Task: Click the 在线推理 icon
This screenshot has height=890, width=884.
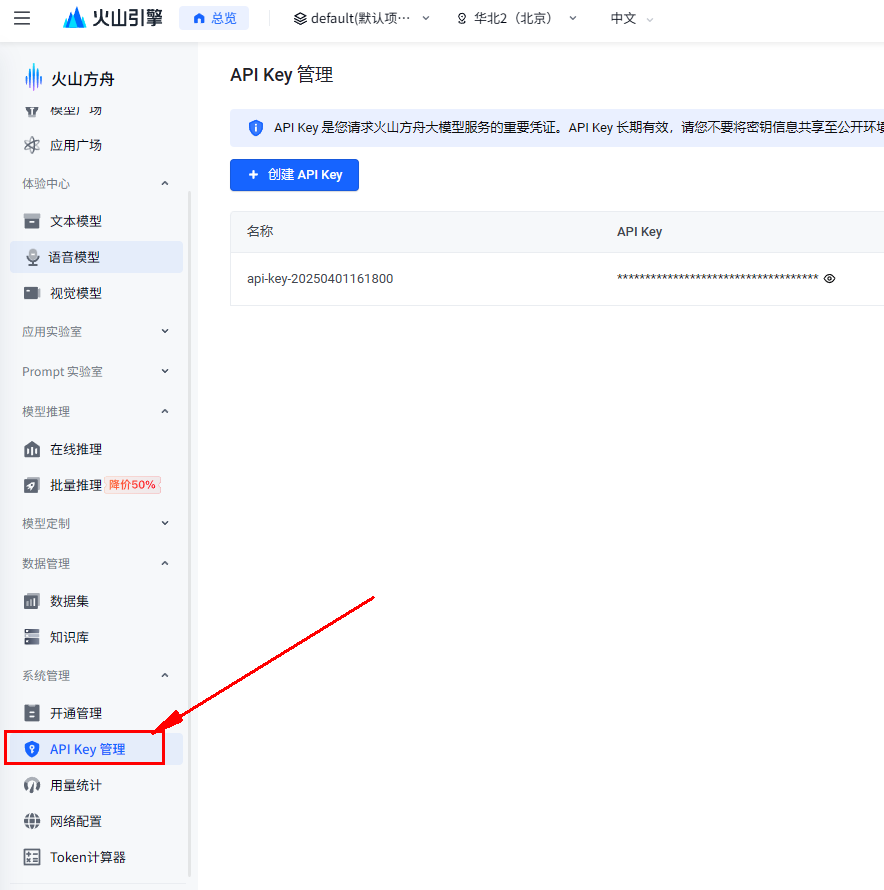Action: pos(32,450)
